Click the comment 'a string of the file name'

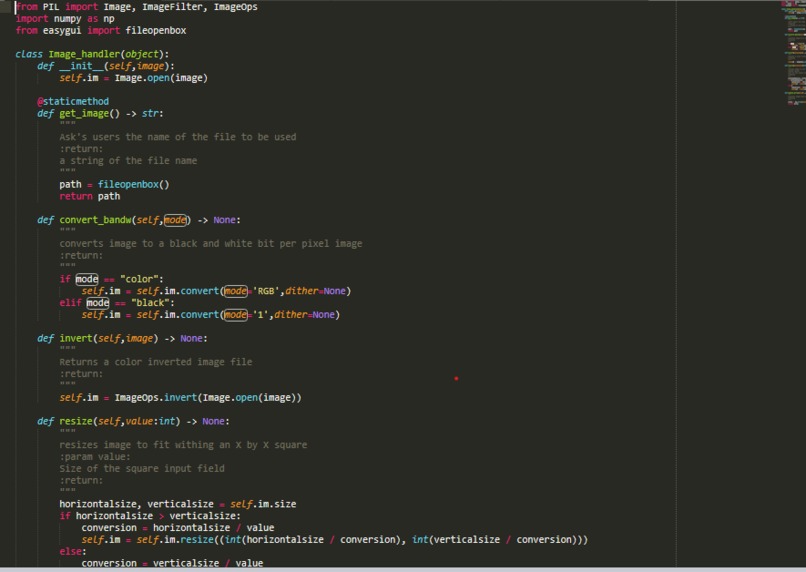[x=128, y=160]
